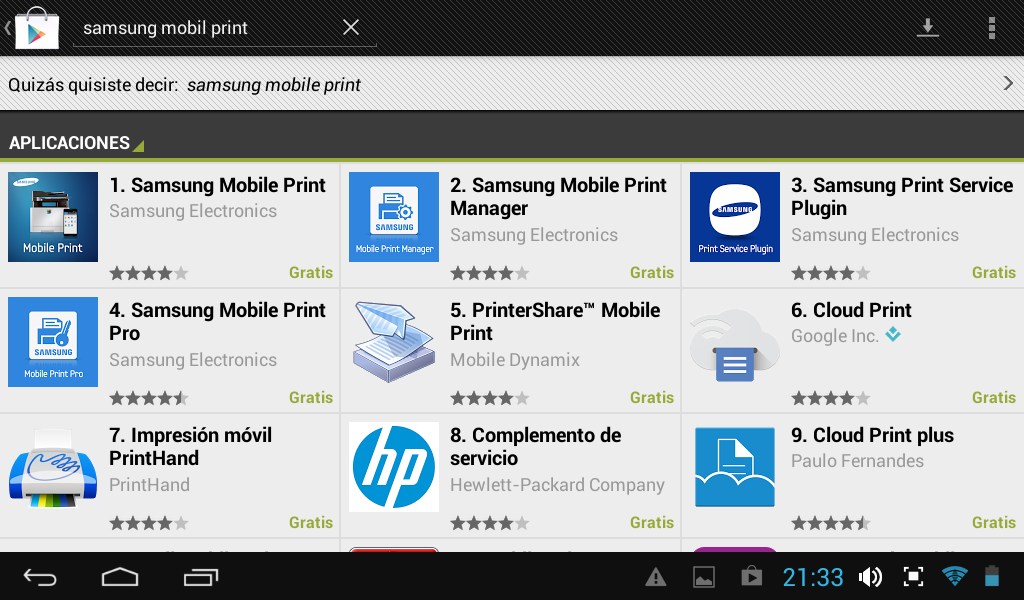Tap the Google Play Store logo

pos(37,28)
